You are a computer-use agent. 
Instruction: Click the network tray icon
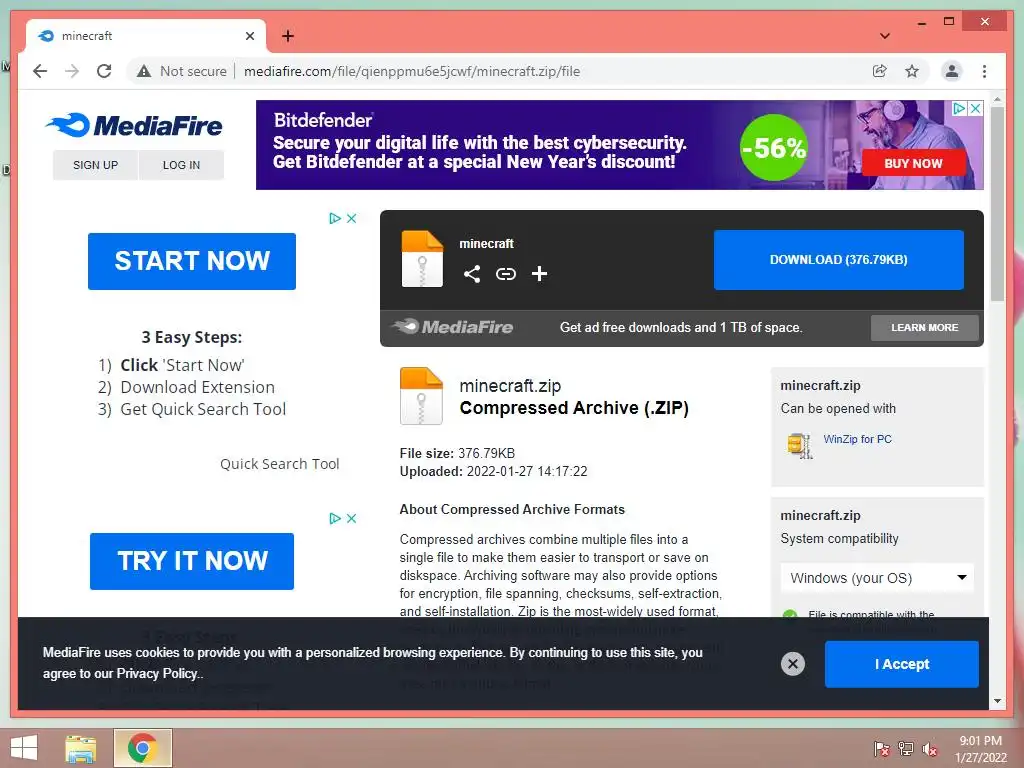[x=906, y=749]
